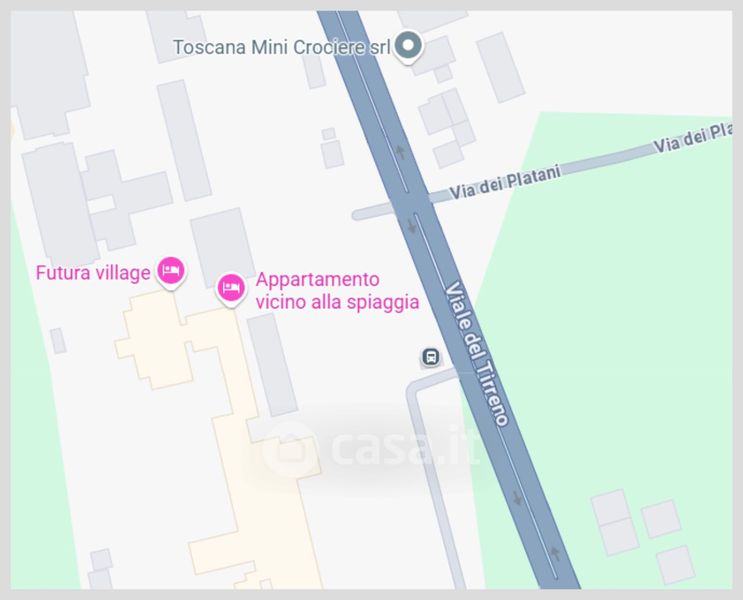This screenshot has height=600, width=743.
Task: Click the partial Via dei Pla label at edge
Action: click(693, 138)
